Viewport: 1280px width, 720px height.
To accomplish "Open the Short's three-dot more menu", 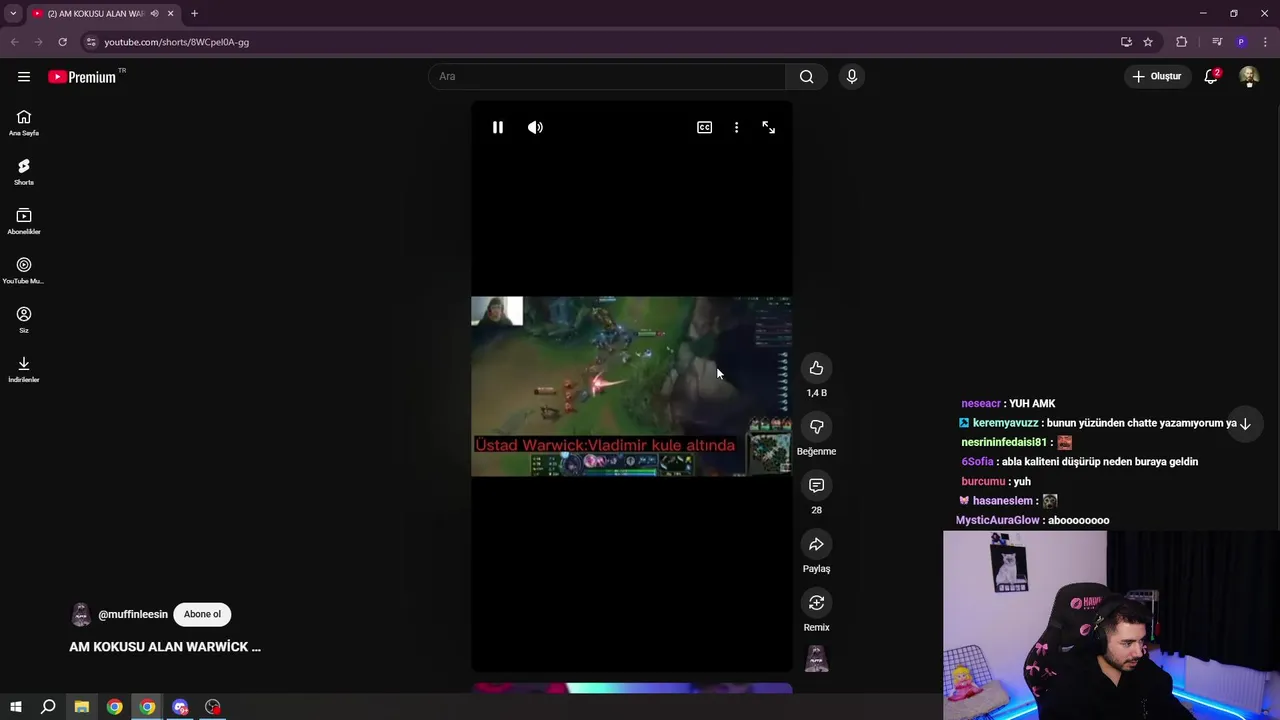I will tap(736, 127).
